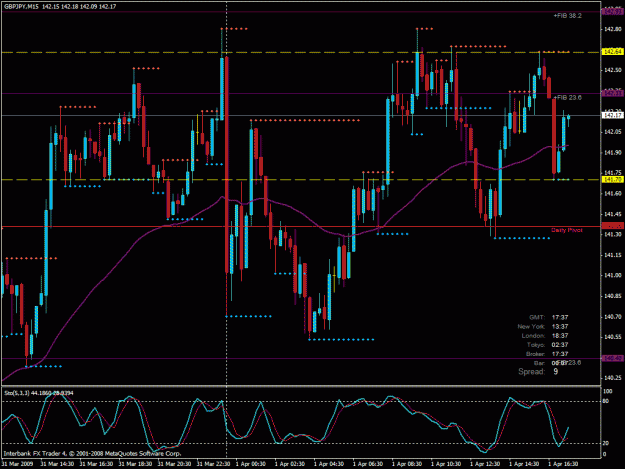This screenshot has width=625, height=469.
Task: Click the 140.25 price scale label
Action: click(613, 378)
